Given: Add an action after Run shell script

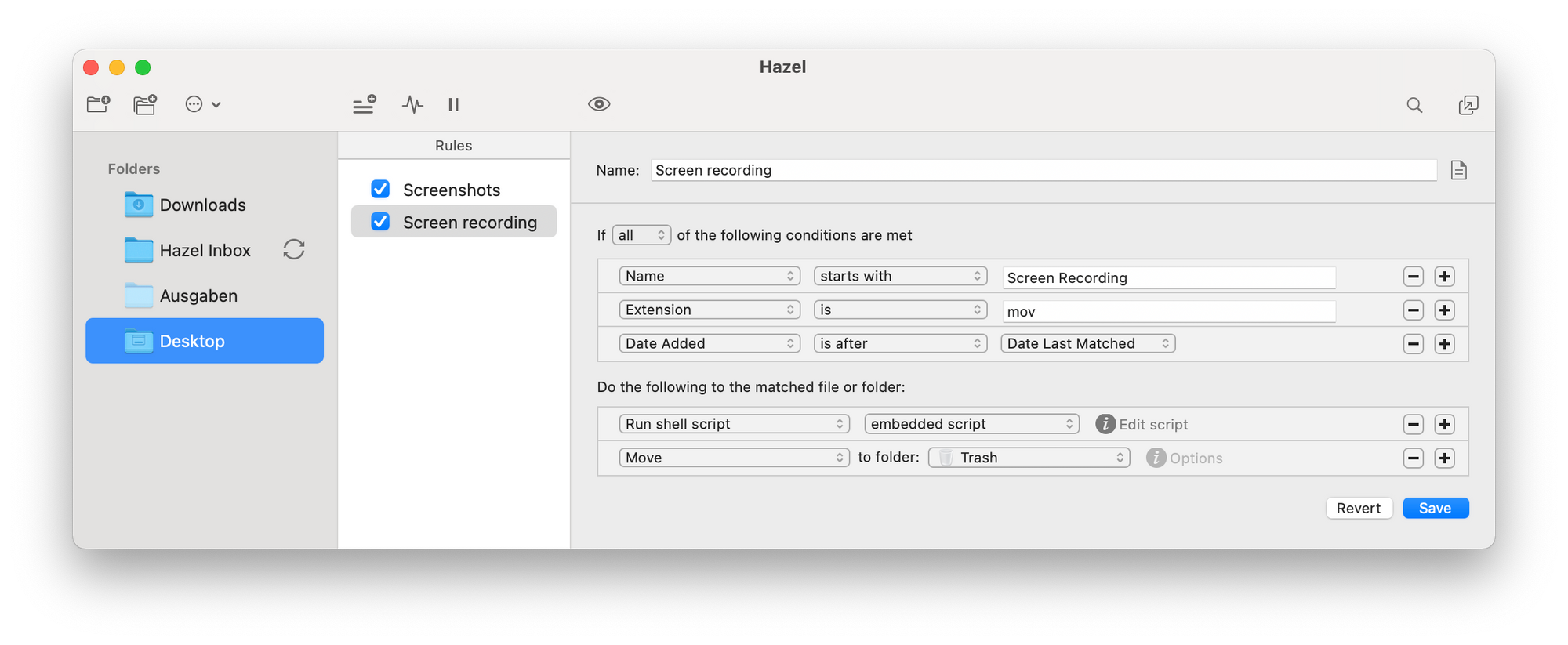Looking at the screenshot, I should (1444, 425).
